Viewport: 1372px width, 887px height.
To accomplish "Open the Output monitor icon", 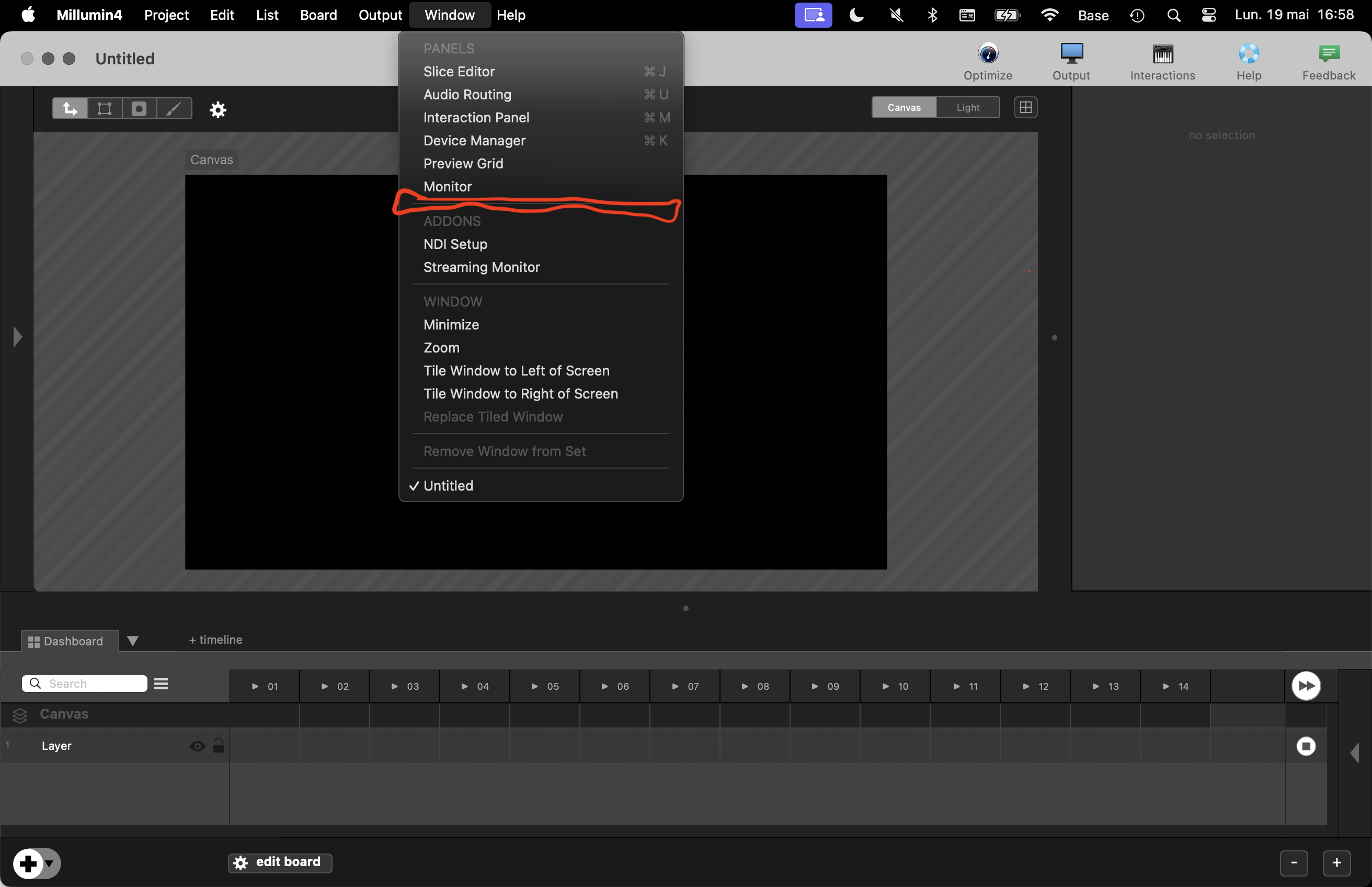I will tap(1071, 53).
